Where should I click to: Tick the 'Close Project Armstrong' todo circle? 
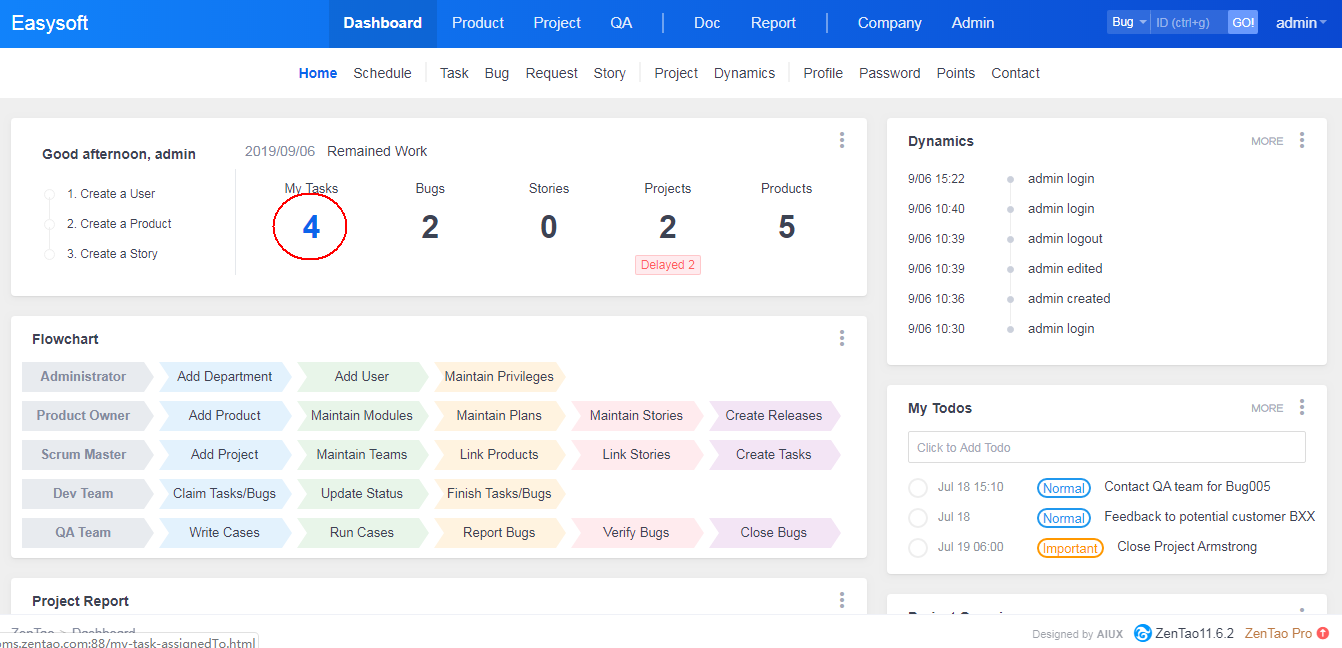coord(917,547)
